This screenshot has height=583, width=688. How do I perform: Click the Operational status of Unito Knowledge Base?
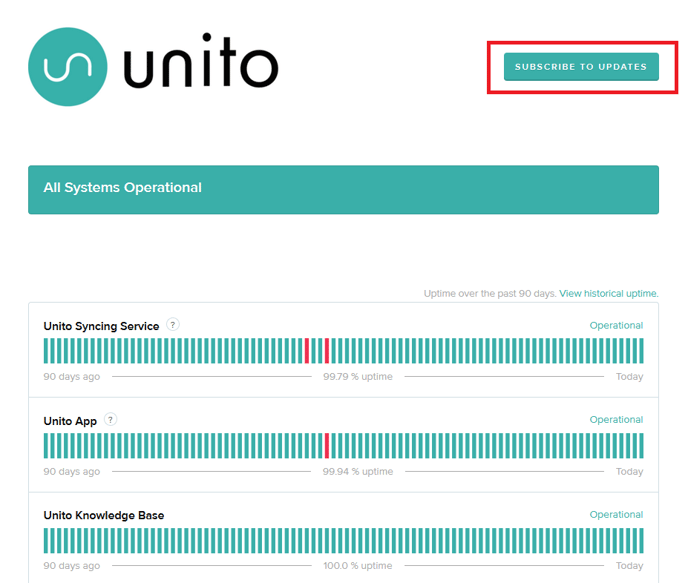click(616, 515)
